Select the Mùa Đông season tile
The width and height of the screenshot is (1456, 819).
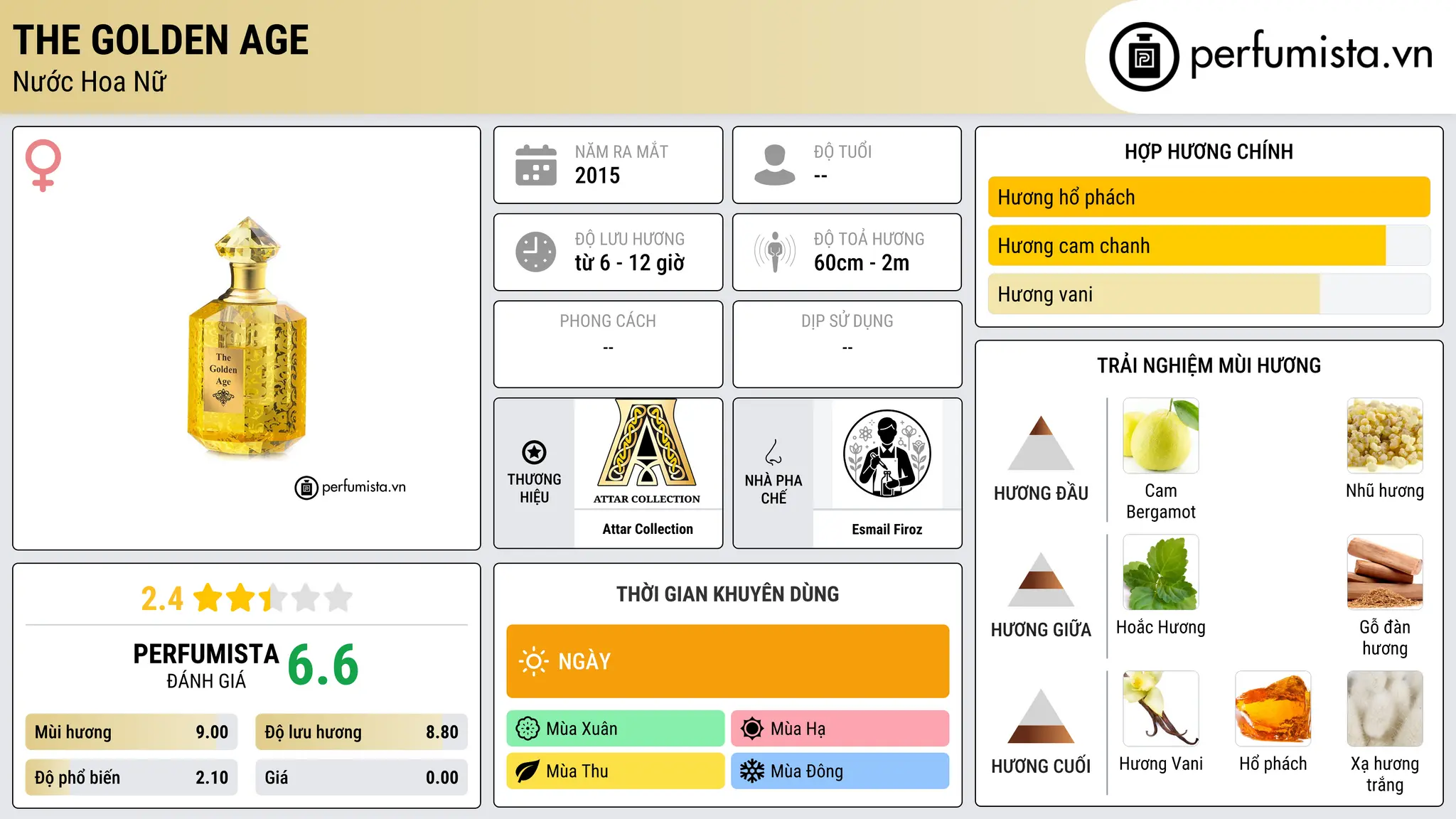pos(840,771)
